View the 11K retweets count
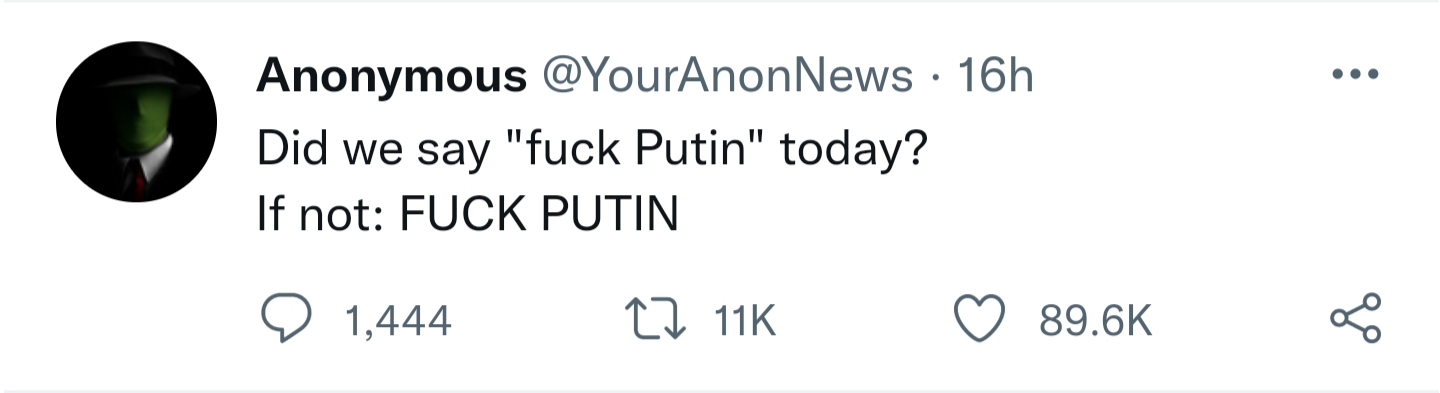This screenshot has width=1440, height=393. [746, 321]
